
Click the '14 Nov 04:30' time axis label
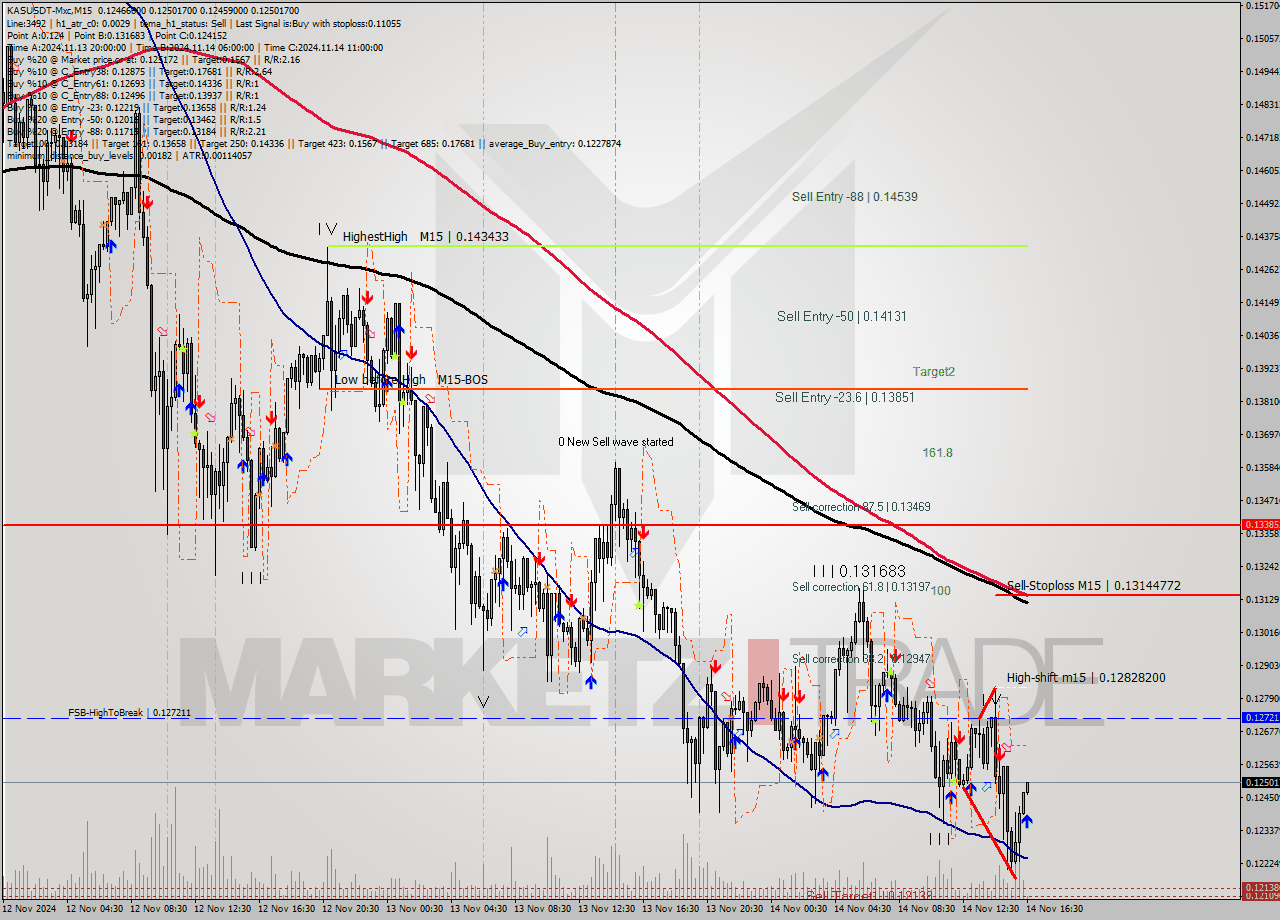865,909
